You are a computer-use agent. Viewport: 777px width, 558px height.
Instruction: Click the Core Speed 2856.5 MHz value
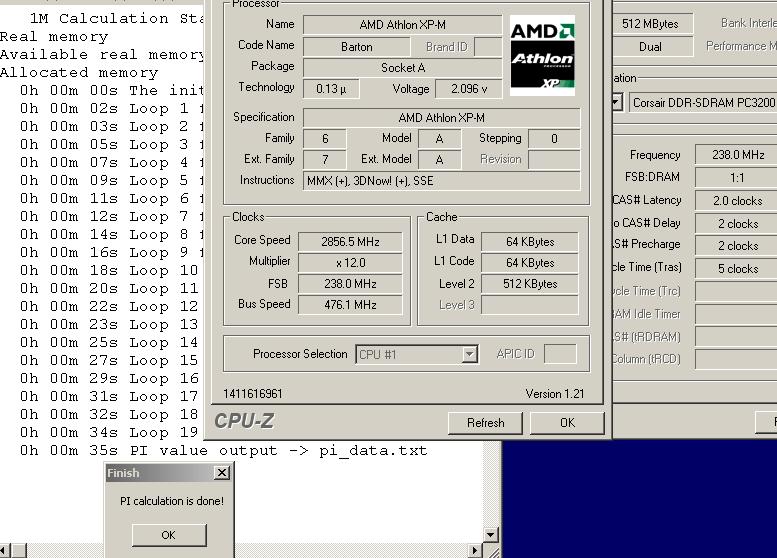(x=350, y=242)
